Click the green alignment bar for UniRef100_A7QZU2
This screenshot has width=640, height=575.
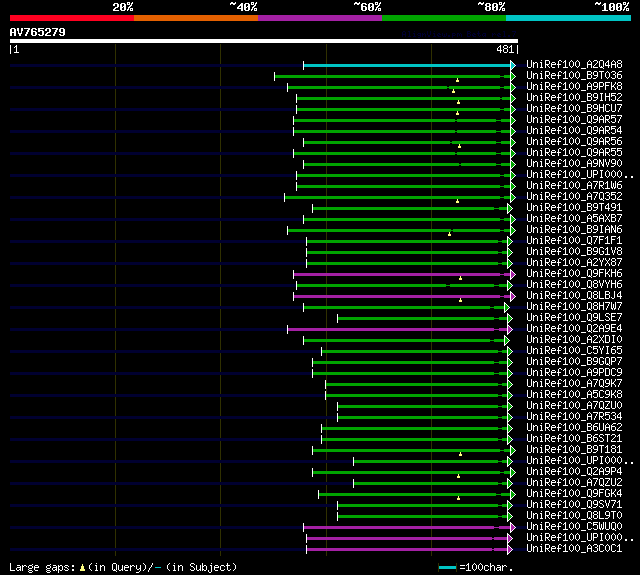click(x=430, y=484)
